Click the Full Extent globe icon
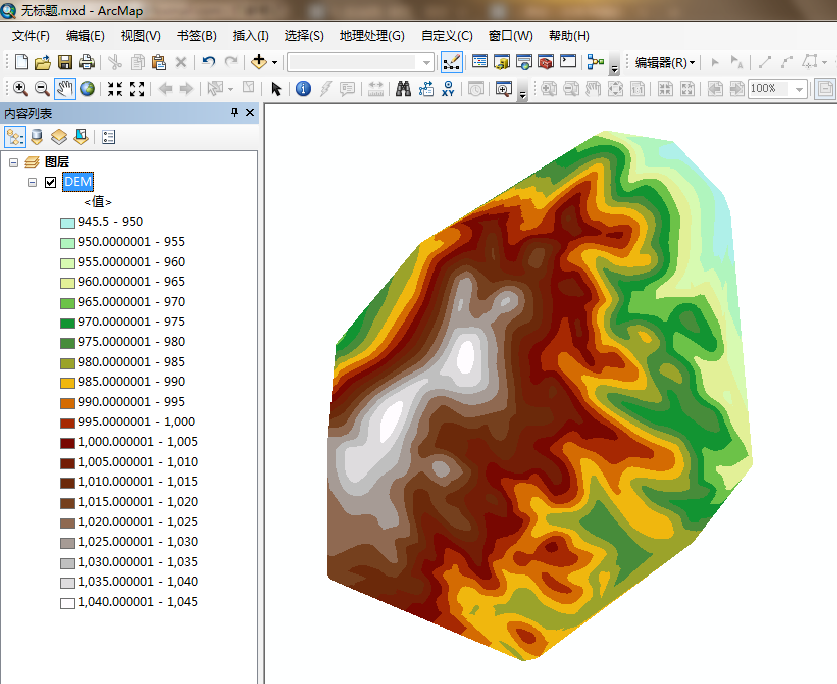The image size is (837, 684). [88, 89]
